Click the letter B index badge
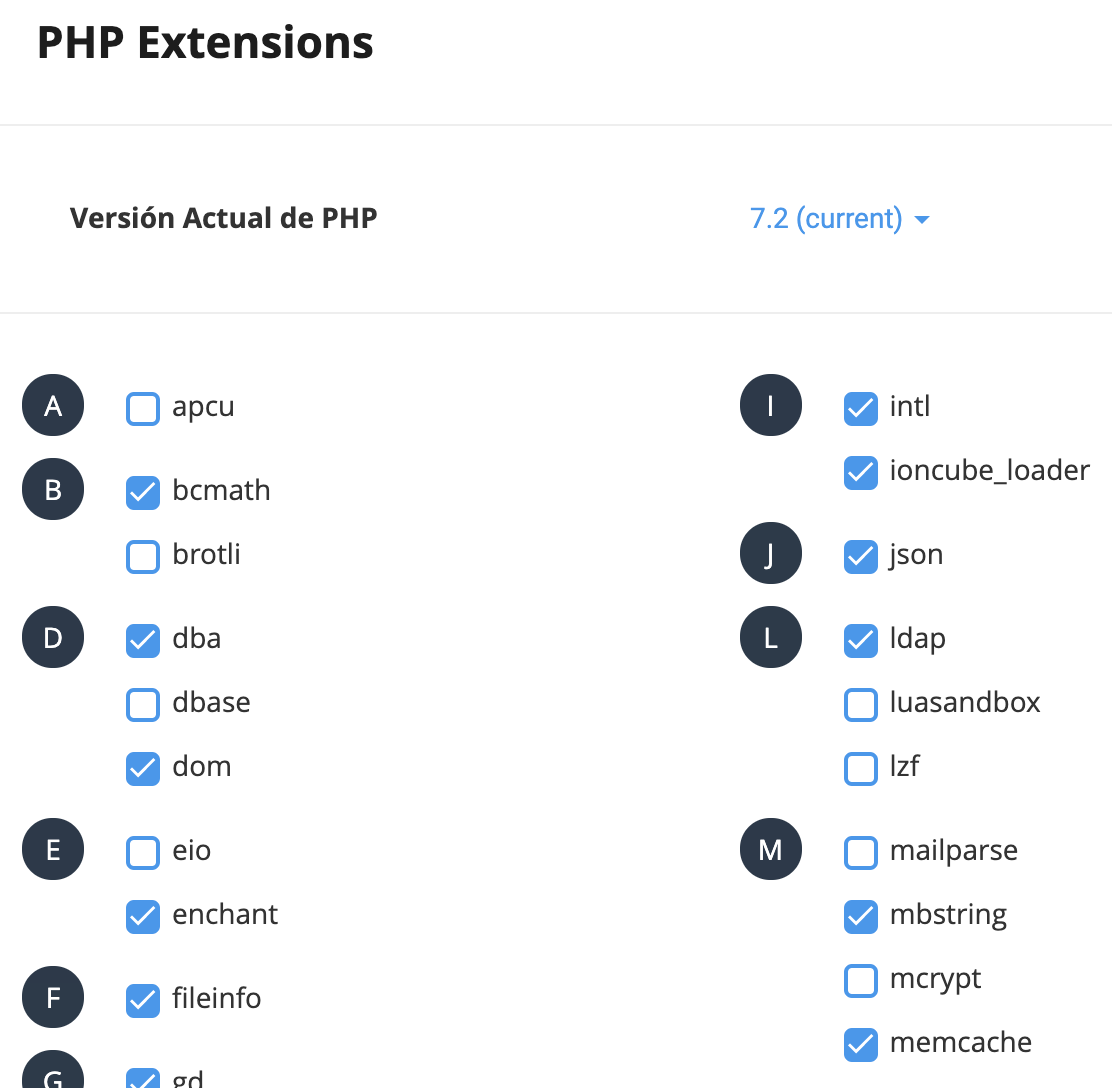Screen dimensions: 1112x1088 click(53, 490)
